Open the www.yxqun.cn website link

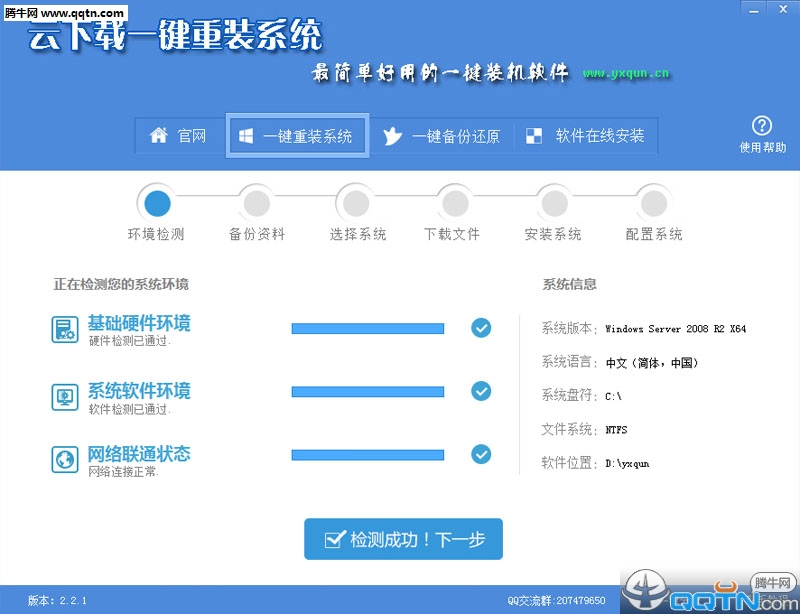pos(626,73)
